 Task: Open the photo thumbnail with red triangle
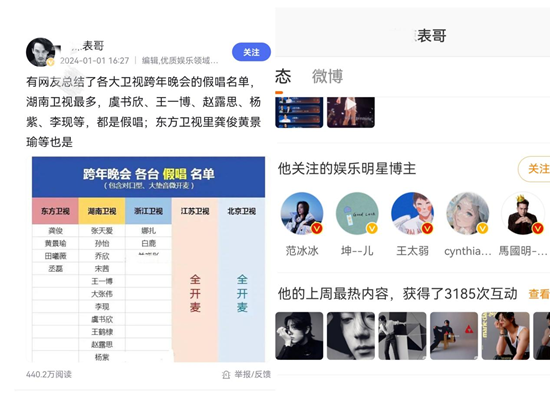(x=454, y=336)
